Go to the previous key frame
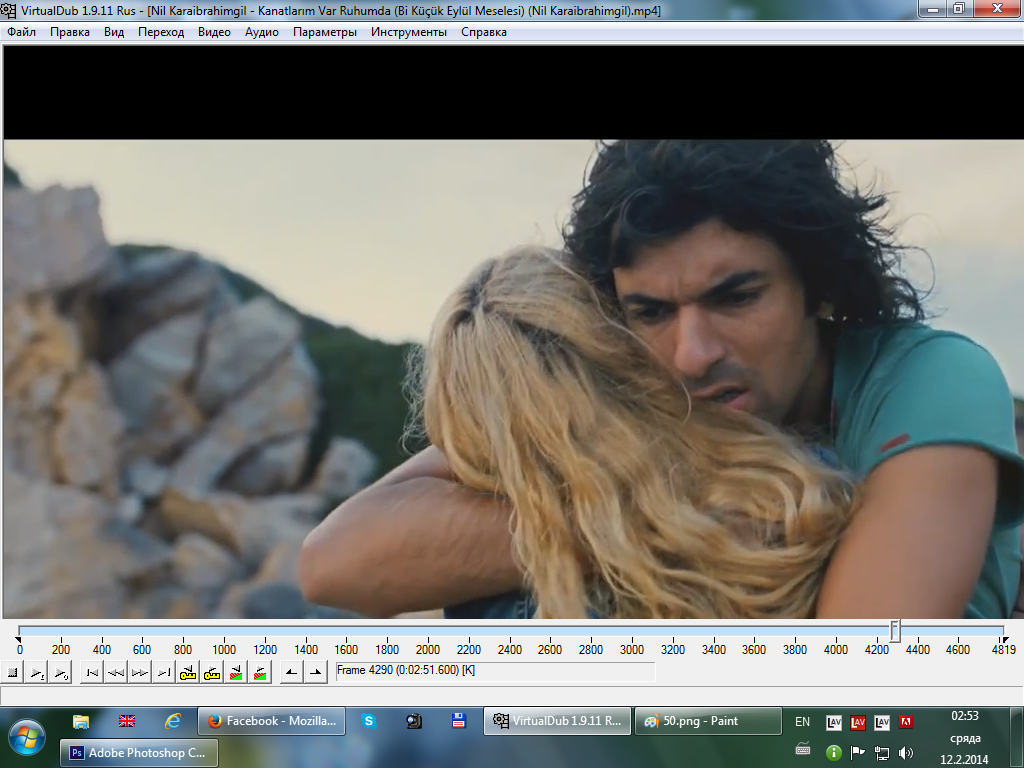The width and height of the screenshot is (1024, 768). 188,673
